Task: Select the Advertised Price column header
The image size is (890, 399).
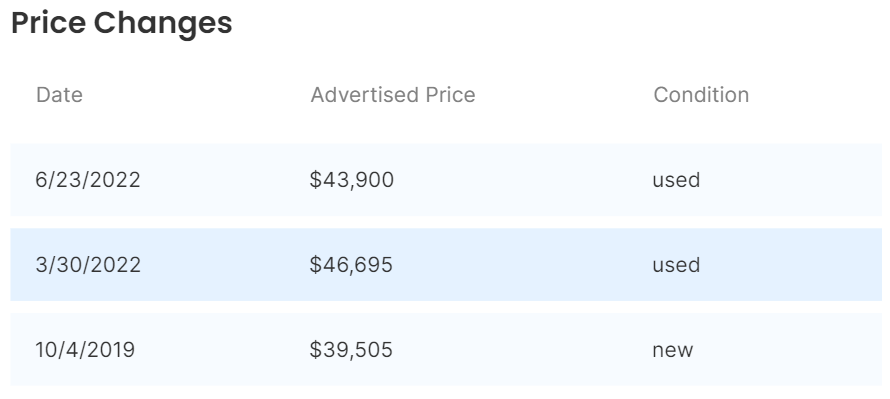Action: click(x=393, y=95)
